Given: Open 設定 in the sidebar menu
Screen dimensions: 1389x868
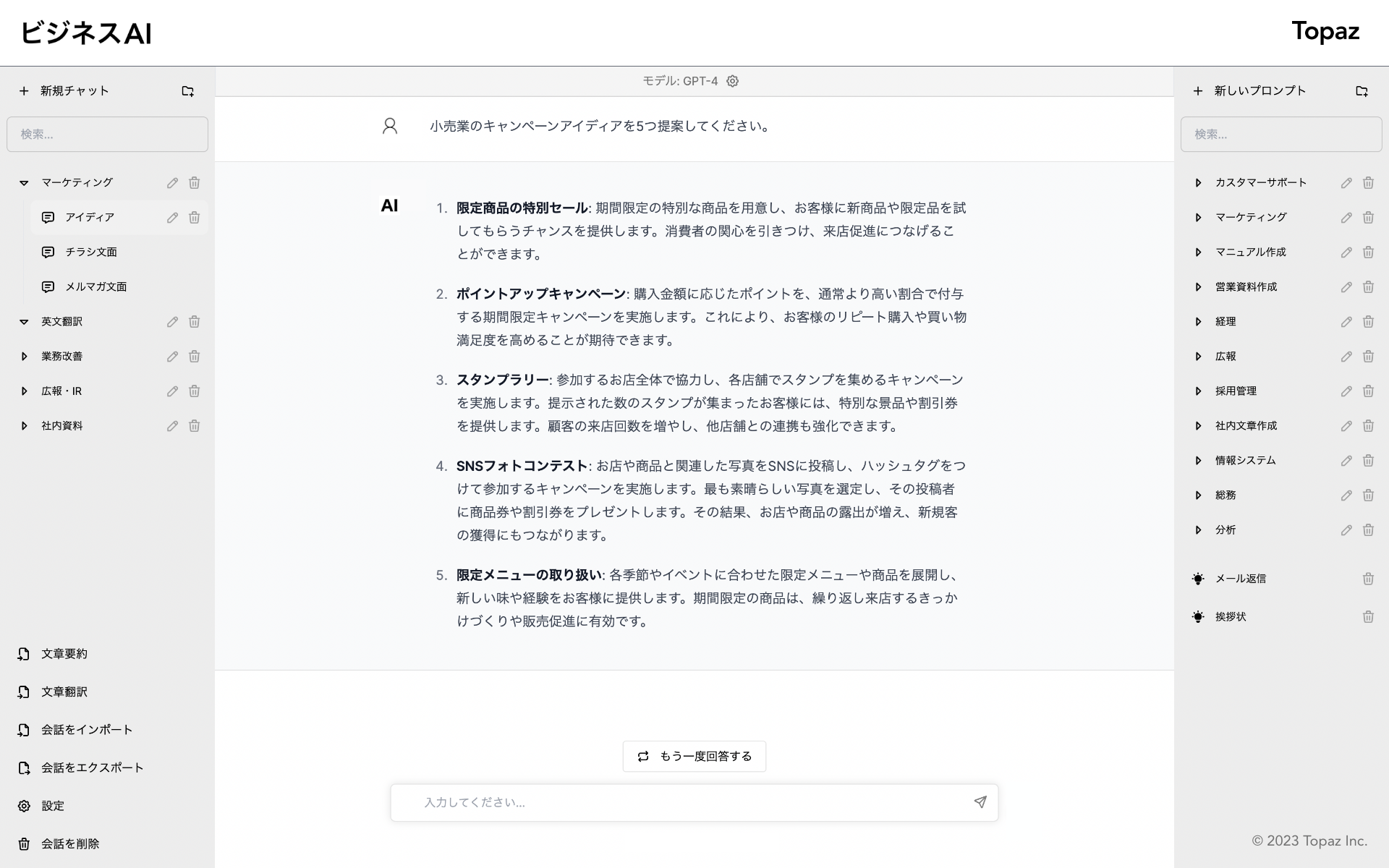Looking at the screenshot, I should click(52, 806).
